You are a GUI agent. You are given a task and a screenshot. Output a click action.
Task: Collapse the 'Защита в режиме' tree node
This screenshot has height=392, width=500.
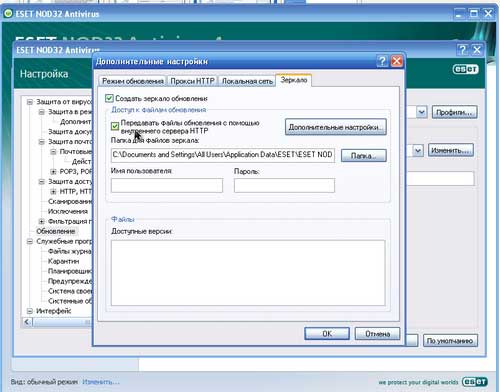pos(42,112)
